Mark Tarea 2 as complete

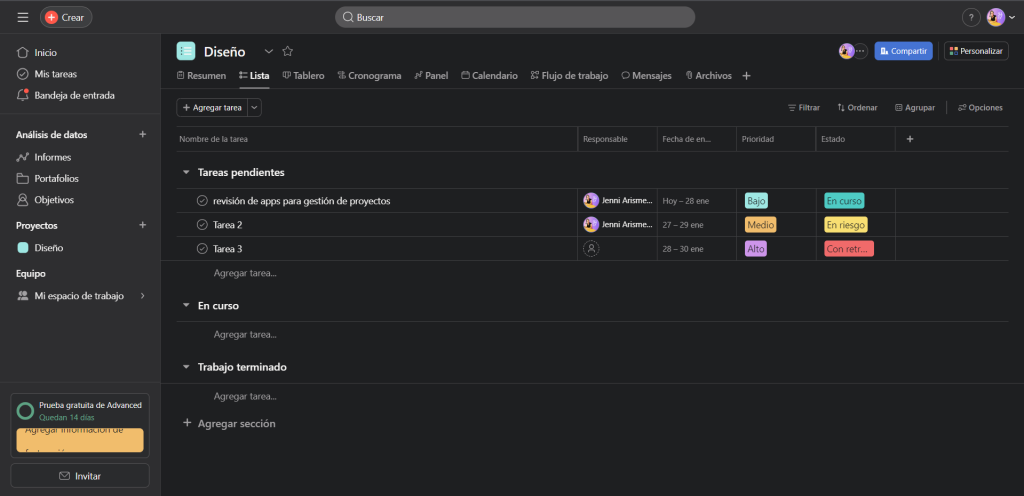[202, 225]
